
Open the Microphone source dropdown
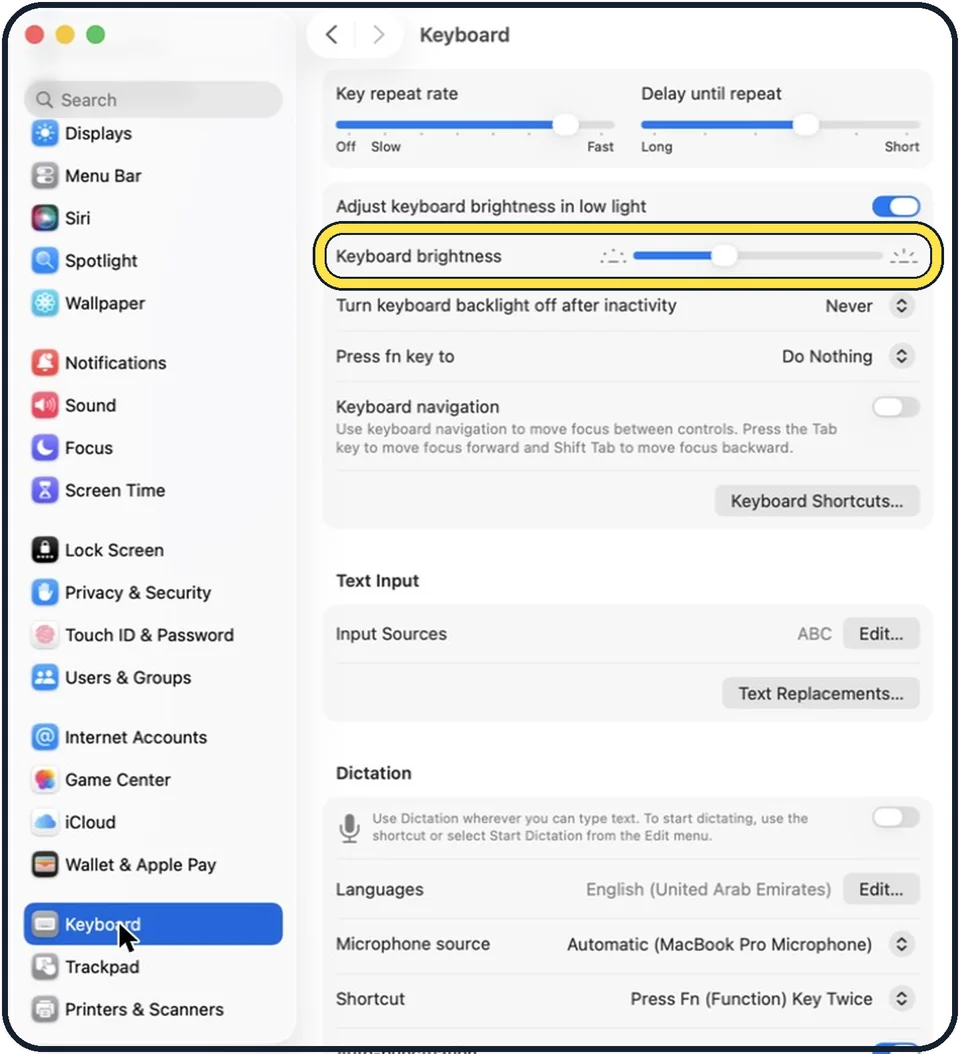pyautogui.click(x=902, y=944)
